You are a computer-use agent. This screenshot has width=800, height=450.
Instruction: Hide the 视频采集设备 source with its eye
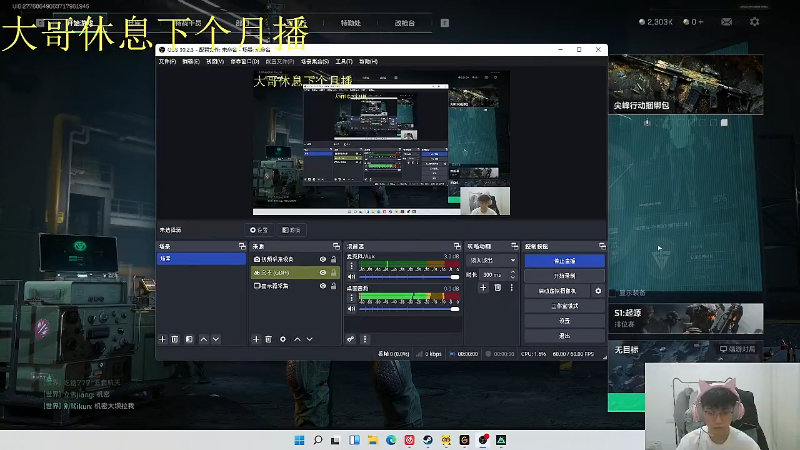click(x=322, y=259)
